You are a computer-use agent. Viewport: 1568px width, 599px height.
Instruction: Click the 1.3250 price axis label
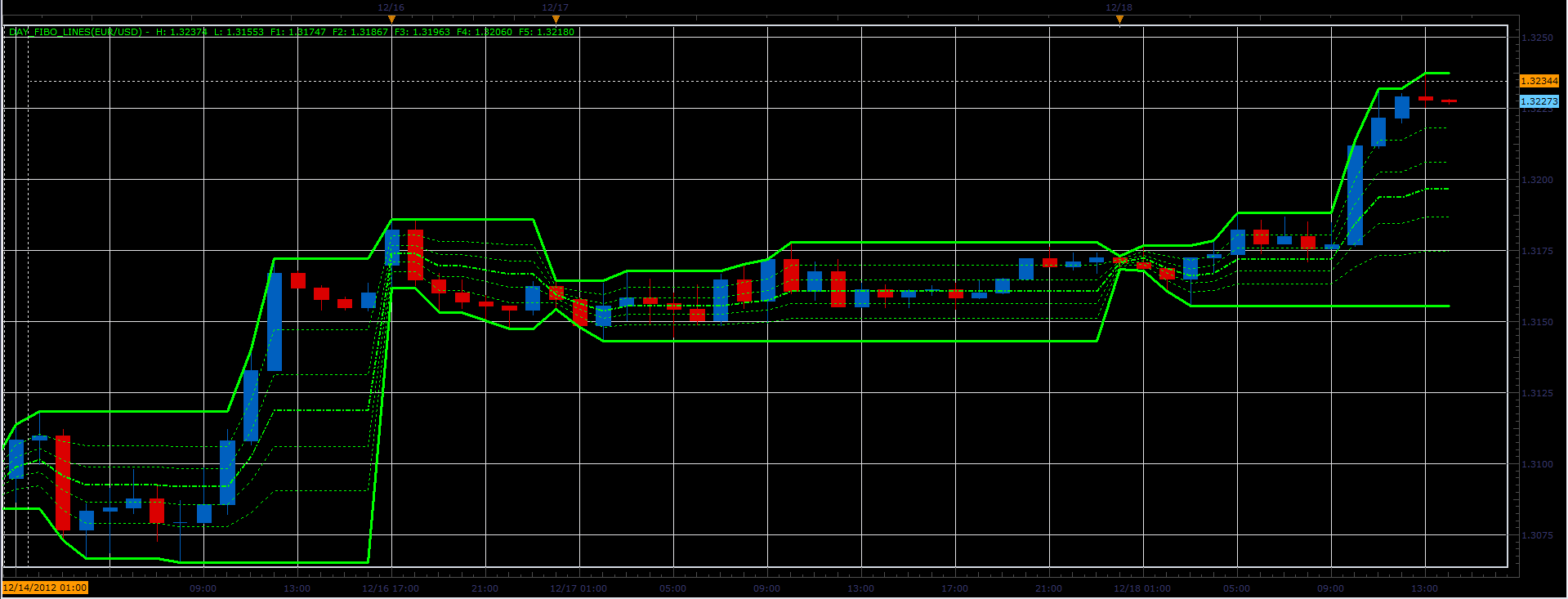pyautogui.click(x=1537, y=38)
